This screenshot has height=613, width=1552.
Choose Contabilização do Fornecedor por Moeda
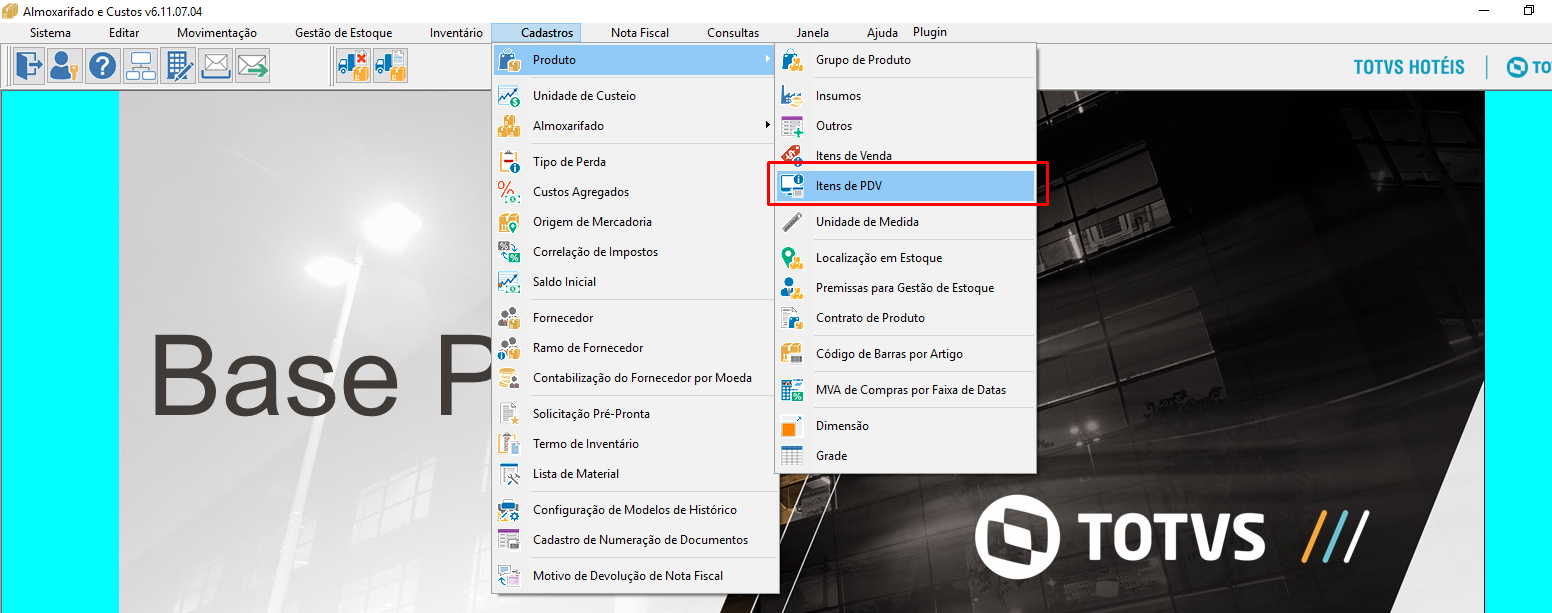(635, 378)
